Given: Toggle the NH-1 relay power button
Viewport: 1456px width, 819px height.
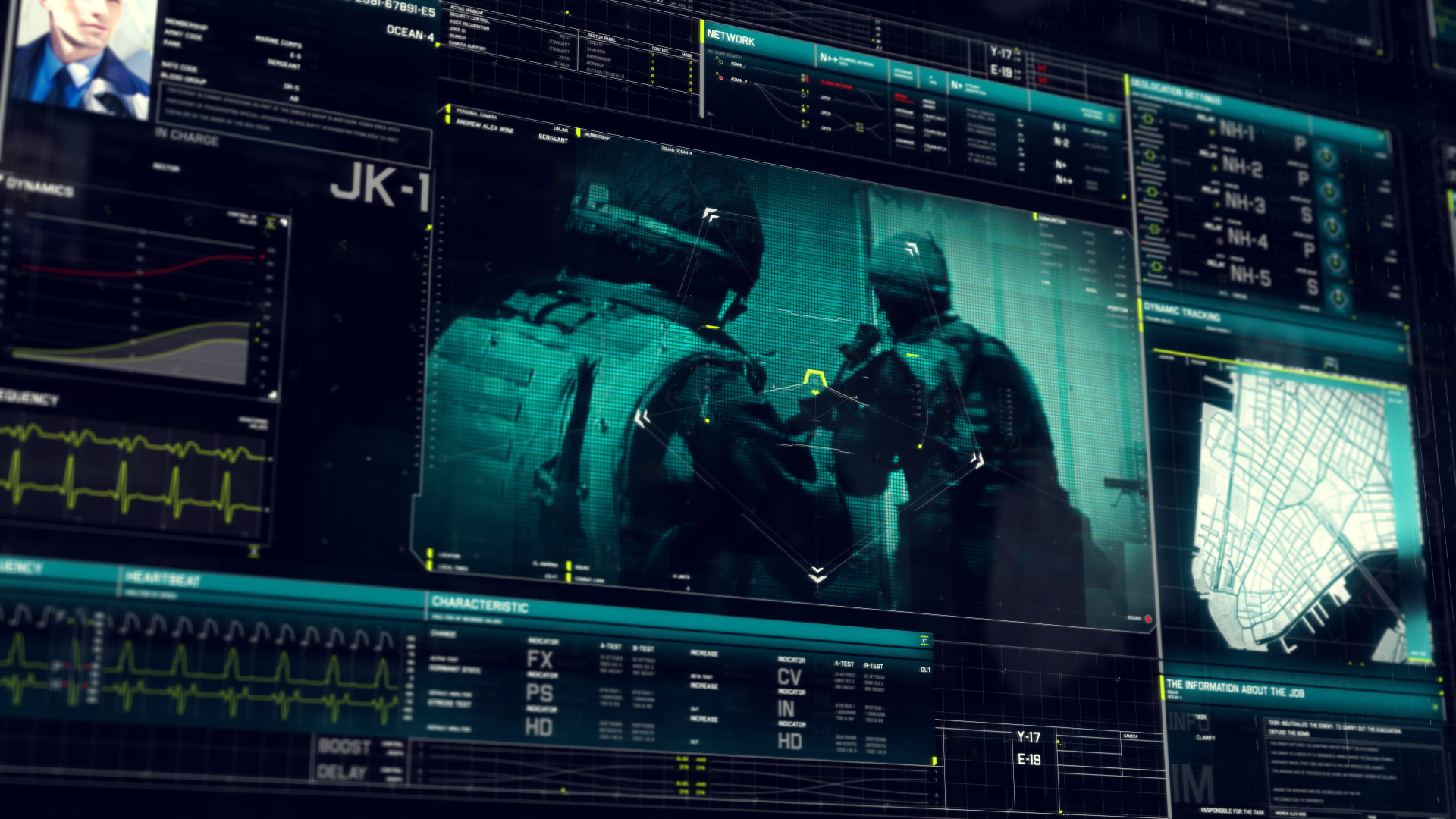Looking at the screenshot, I should tap(1326, 157).
